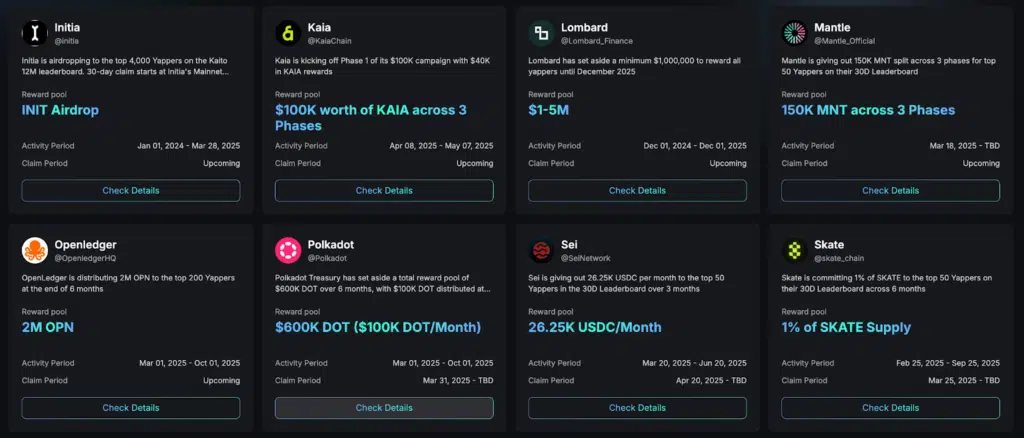
Task: Click the Openledger octopus logo icon
Action: tap(35, 250)
